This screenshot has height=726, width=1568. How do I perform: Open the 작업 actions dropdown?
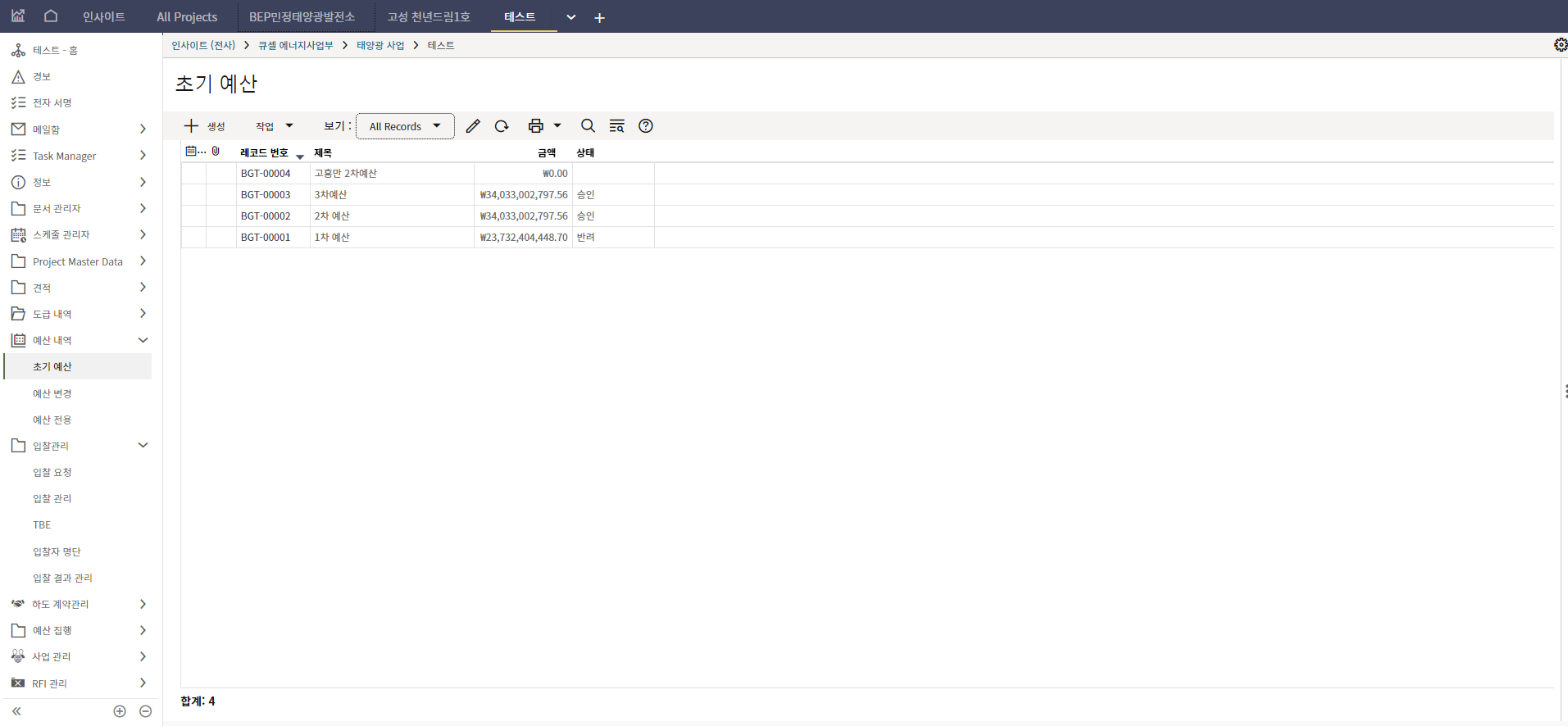[274, 126]
